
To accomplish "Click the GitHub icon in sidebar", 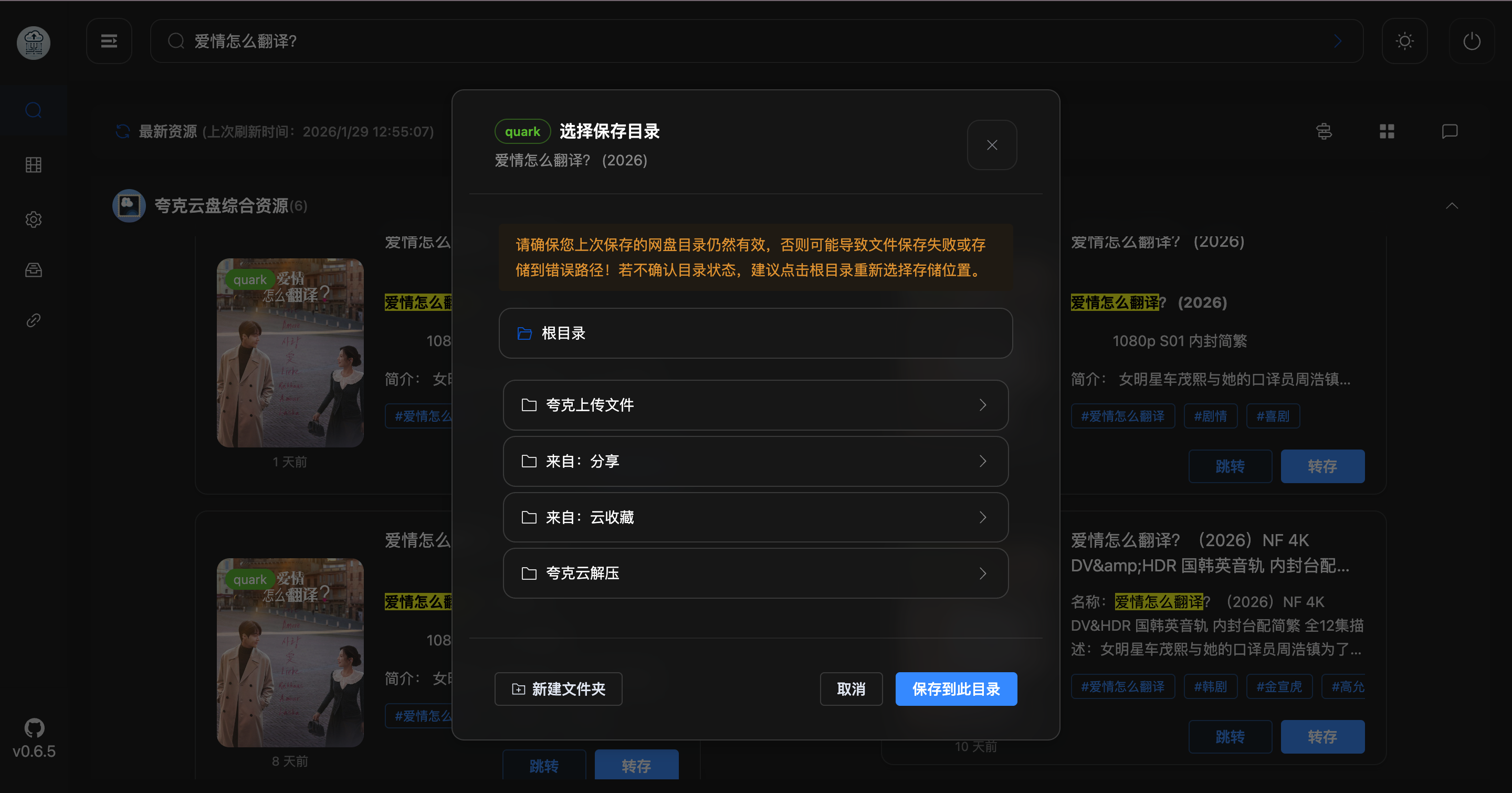I will point(34,728).
